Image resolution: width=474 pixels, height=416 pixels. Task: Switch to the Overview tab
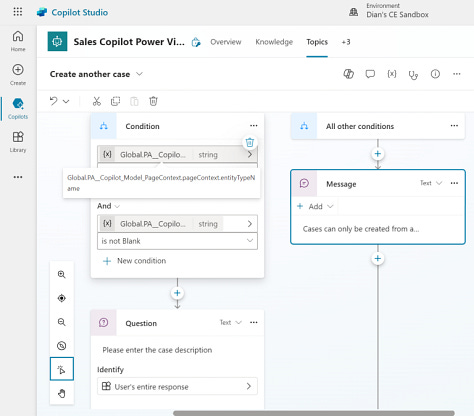tap(226, 42)
